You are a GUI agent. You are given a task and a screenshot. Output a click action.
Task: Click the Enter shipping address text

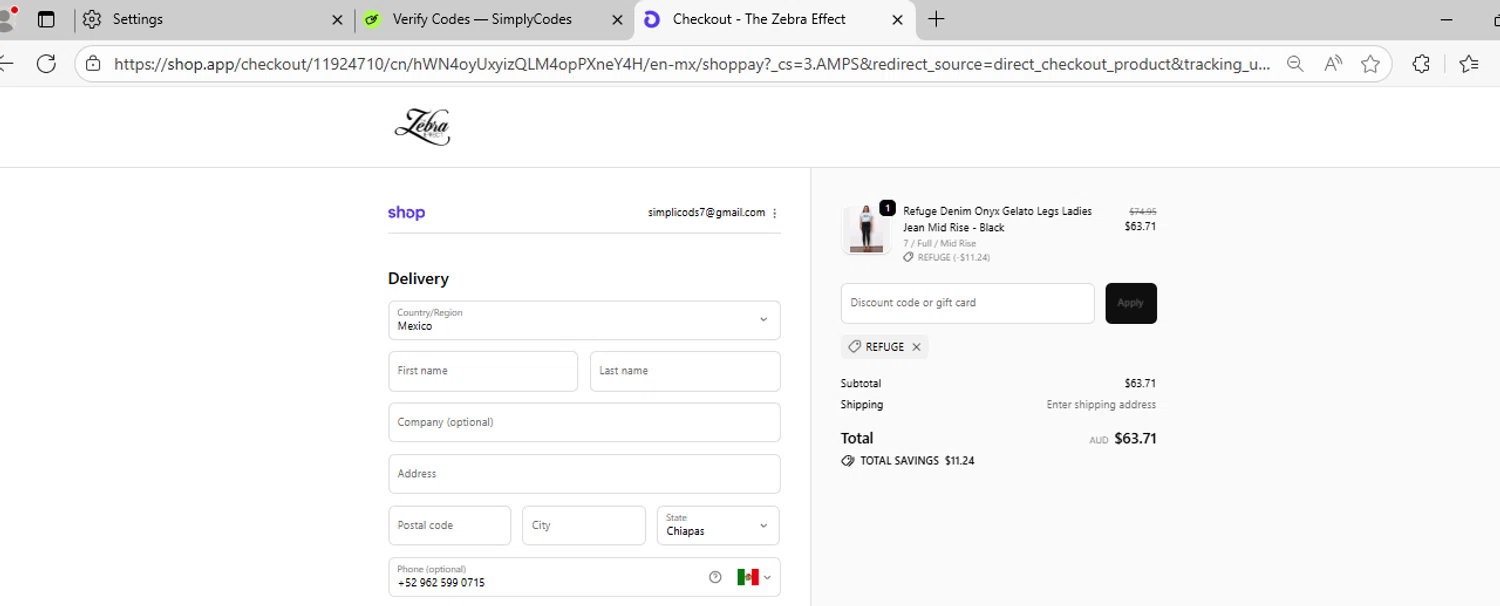pyautogui.click(x=1101, y=405)
